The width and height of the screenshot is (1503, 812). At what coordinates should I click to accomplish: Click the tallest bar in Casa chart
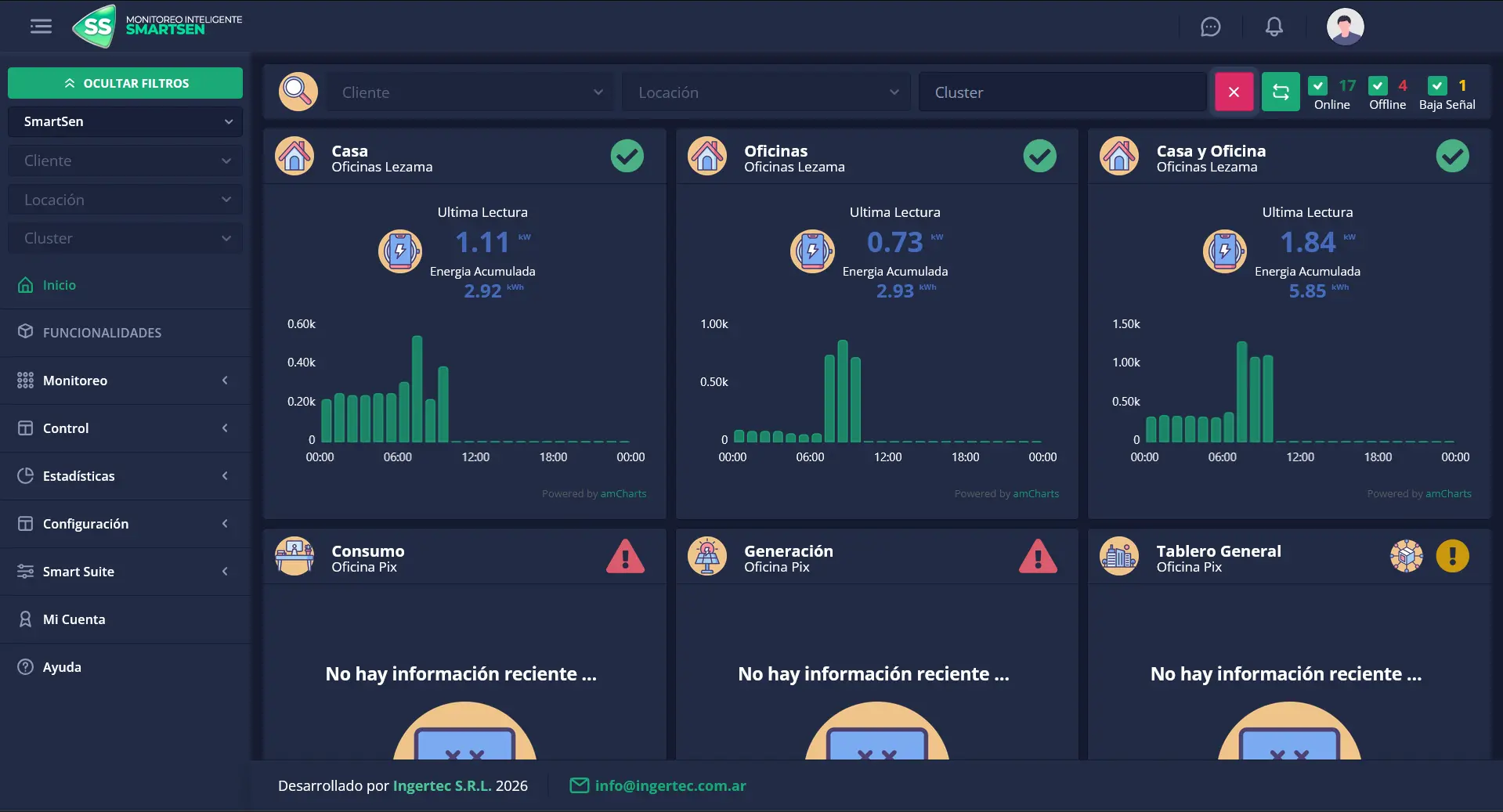[417, 388]
